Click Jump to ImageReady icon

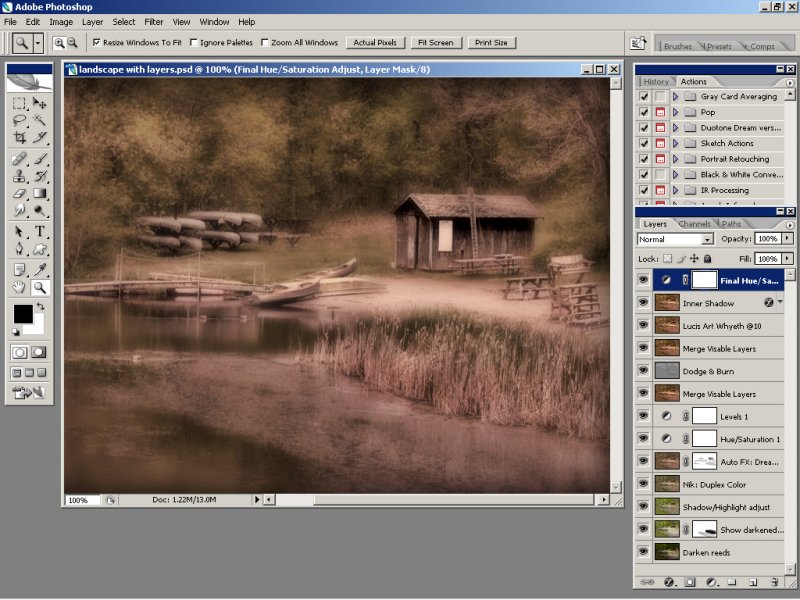point(29,392)
